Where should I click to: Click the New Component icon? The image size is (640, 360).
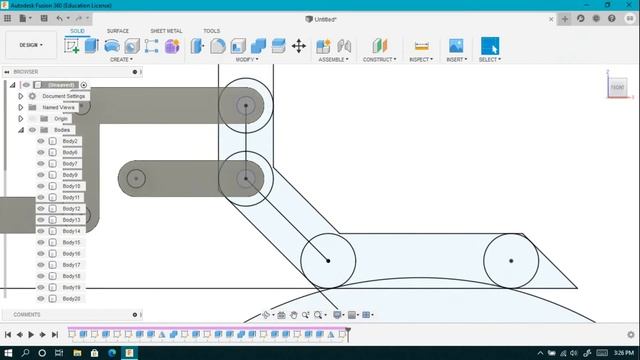tap(323, 46)
